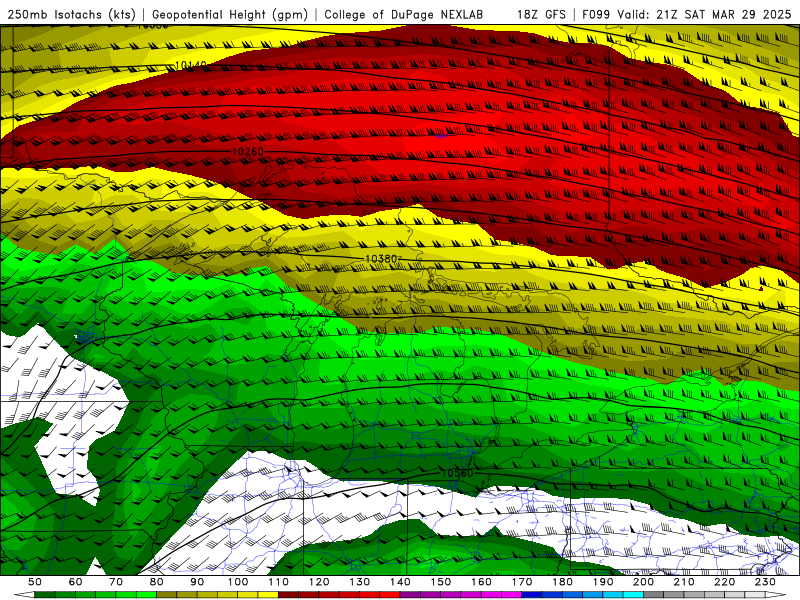Image resolution: width=800 pixels, height=600 pixels.
Task: Click the 10380 height contour label
Action: pyautogui.click(x=381, y=259)
